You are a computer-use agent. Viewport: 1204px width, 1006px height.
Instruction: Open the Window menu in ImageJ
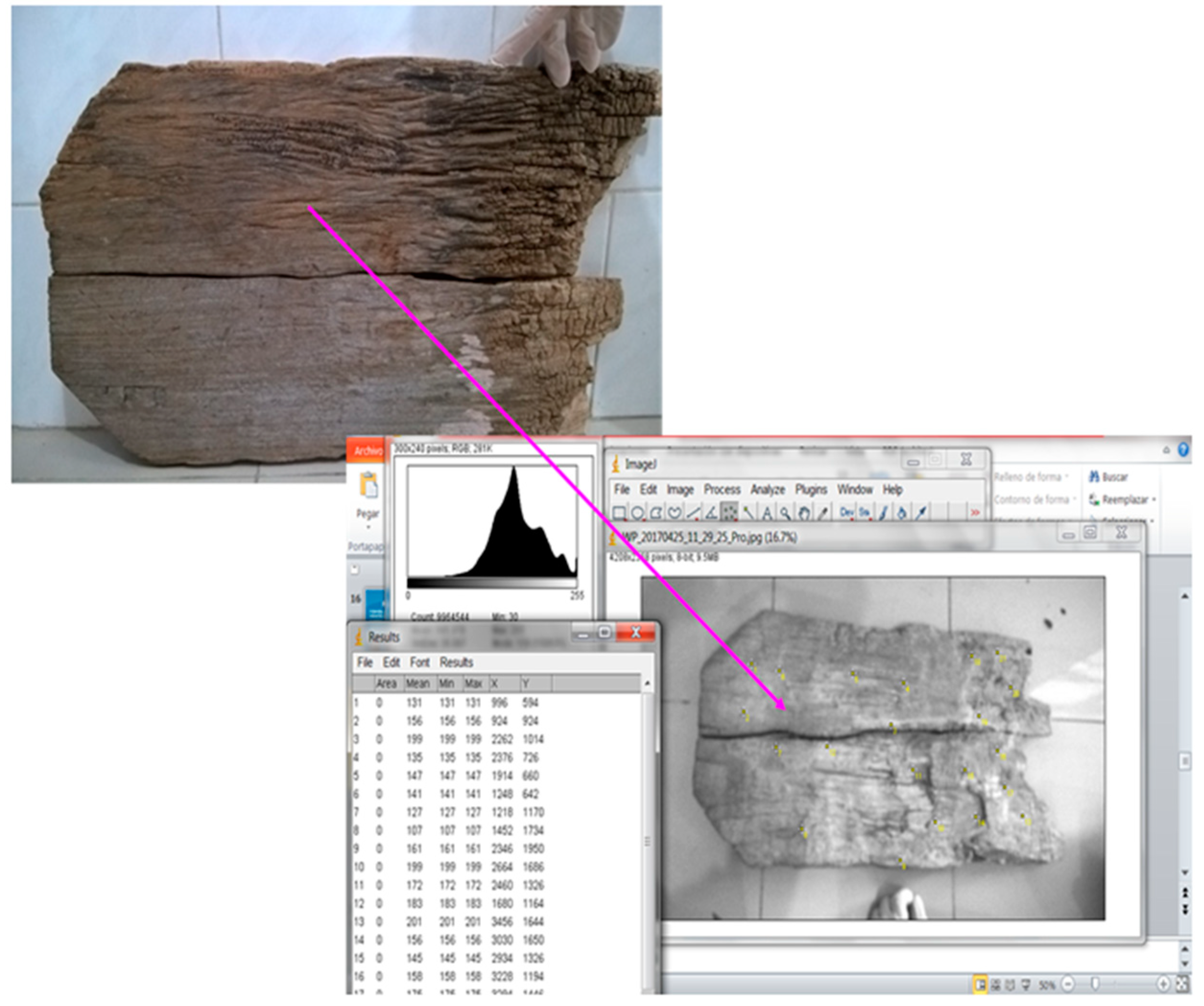click(x=854, y=490)
